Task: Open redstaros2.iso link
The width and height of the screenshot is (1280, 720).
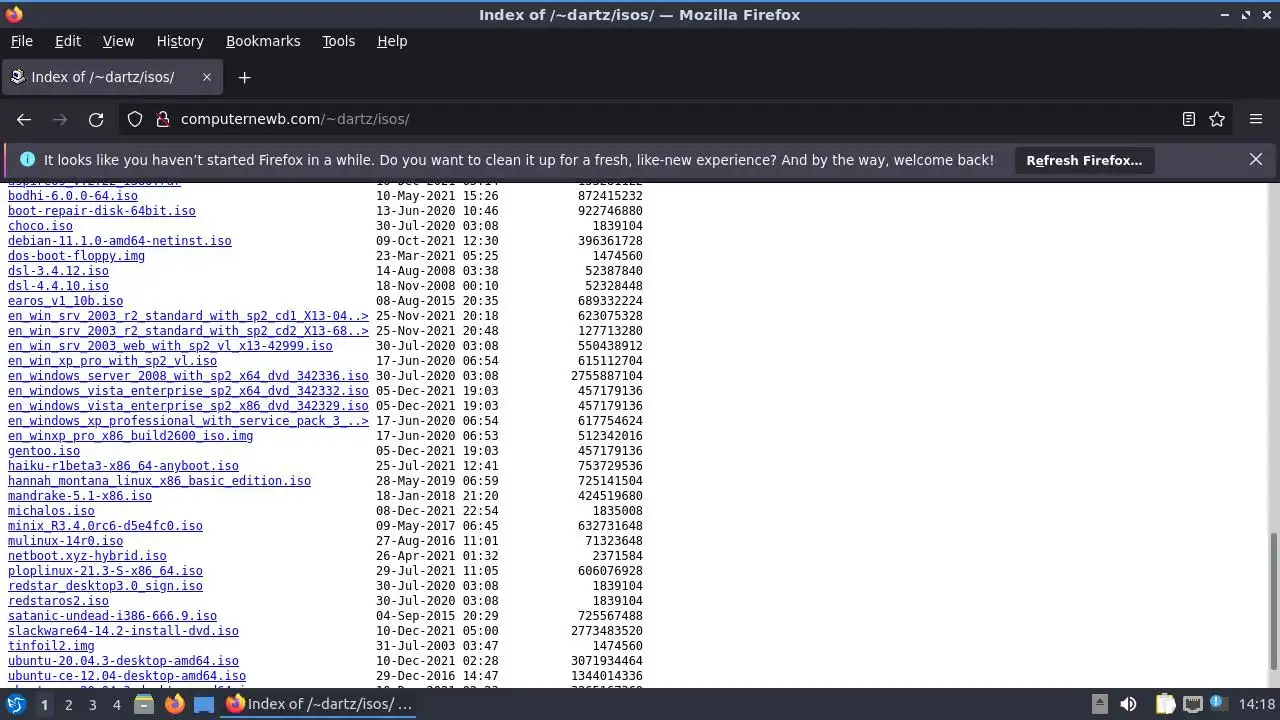Action: tap(58, 601)
